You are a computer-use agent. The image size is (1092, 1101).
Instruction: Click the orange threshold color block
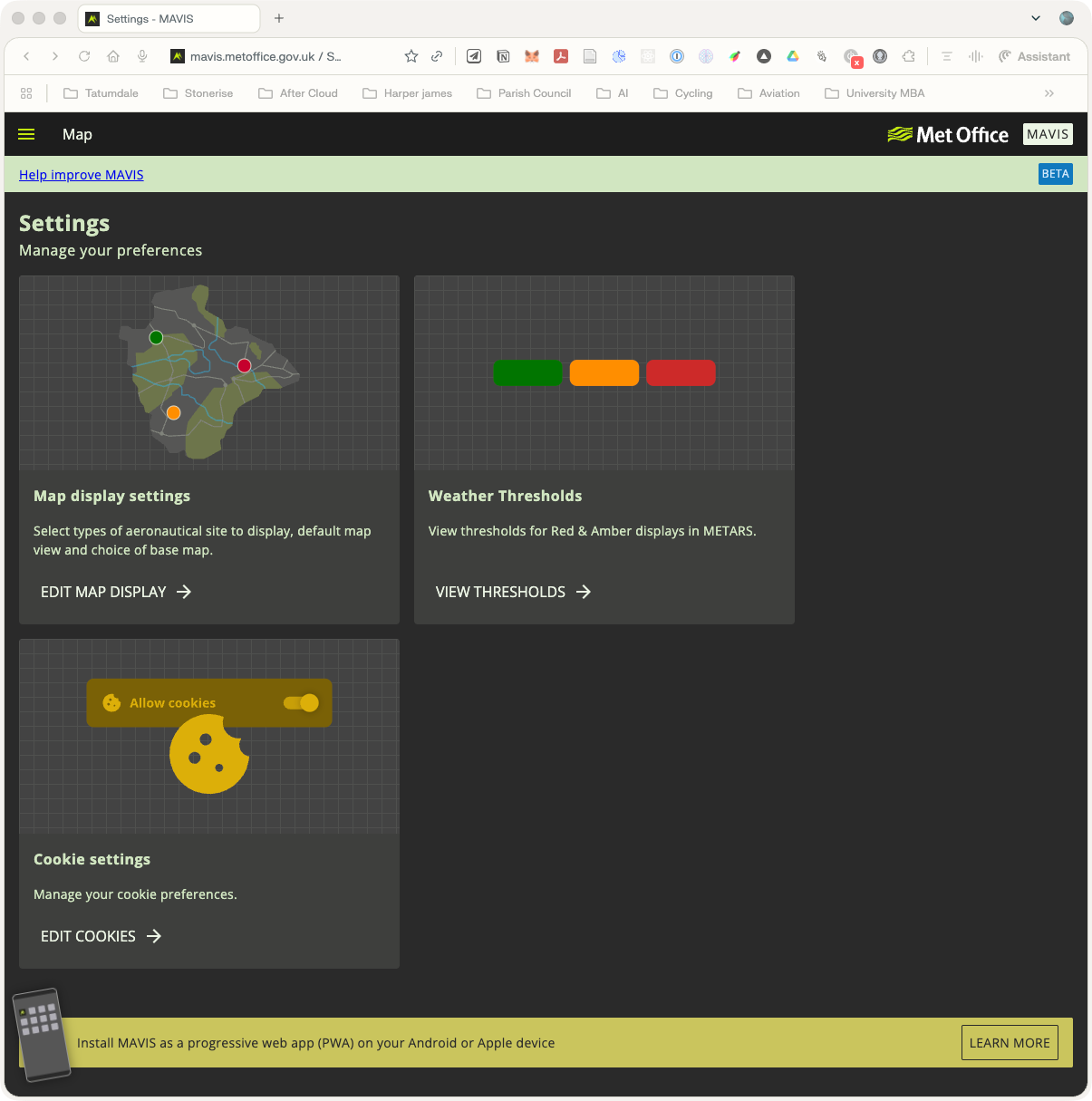[x=604, y=372]
